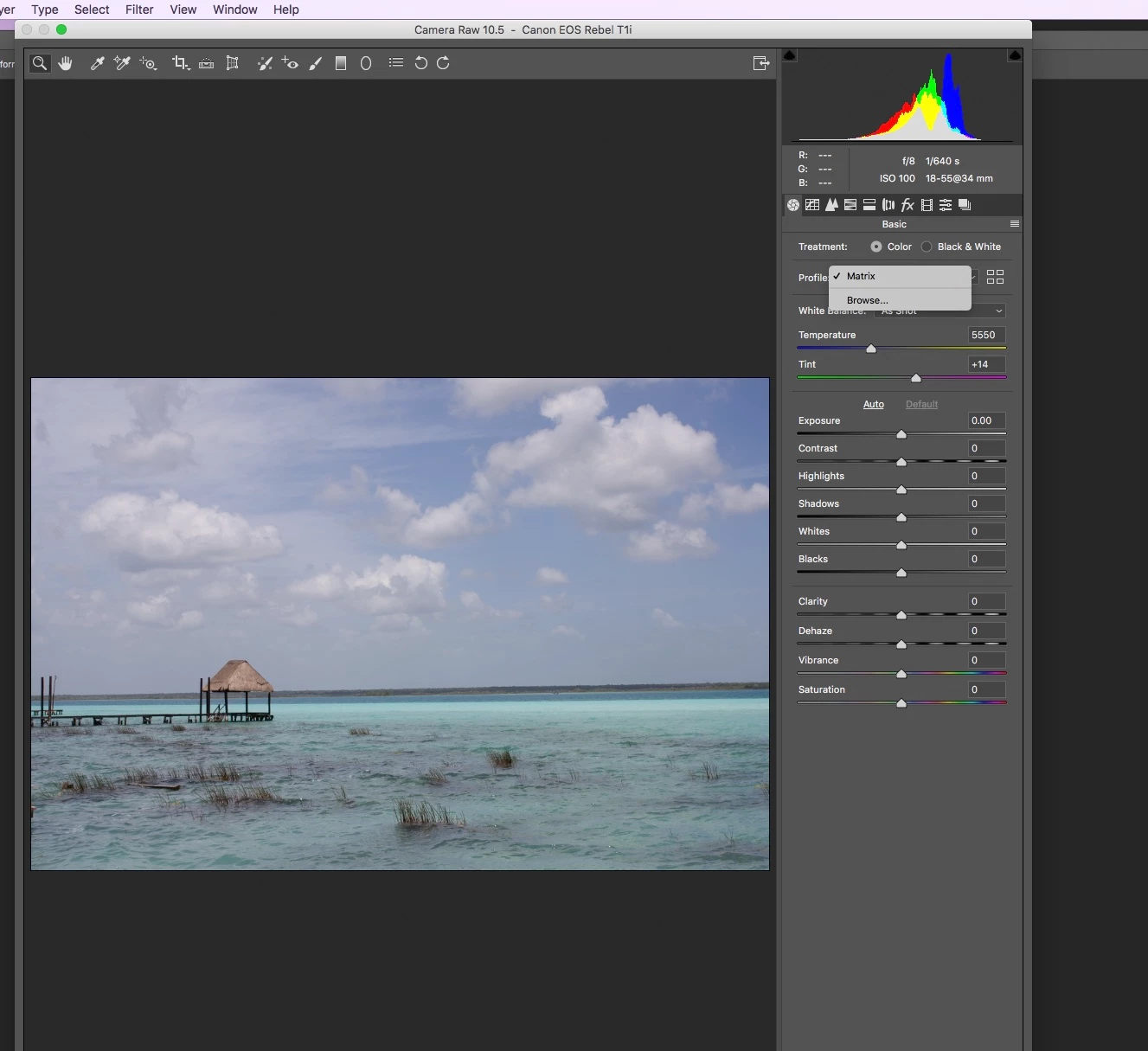1148x1051 pixels.
Task: Open the Window menu
Action: pyautogui.click(x=235, y=10)
